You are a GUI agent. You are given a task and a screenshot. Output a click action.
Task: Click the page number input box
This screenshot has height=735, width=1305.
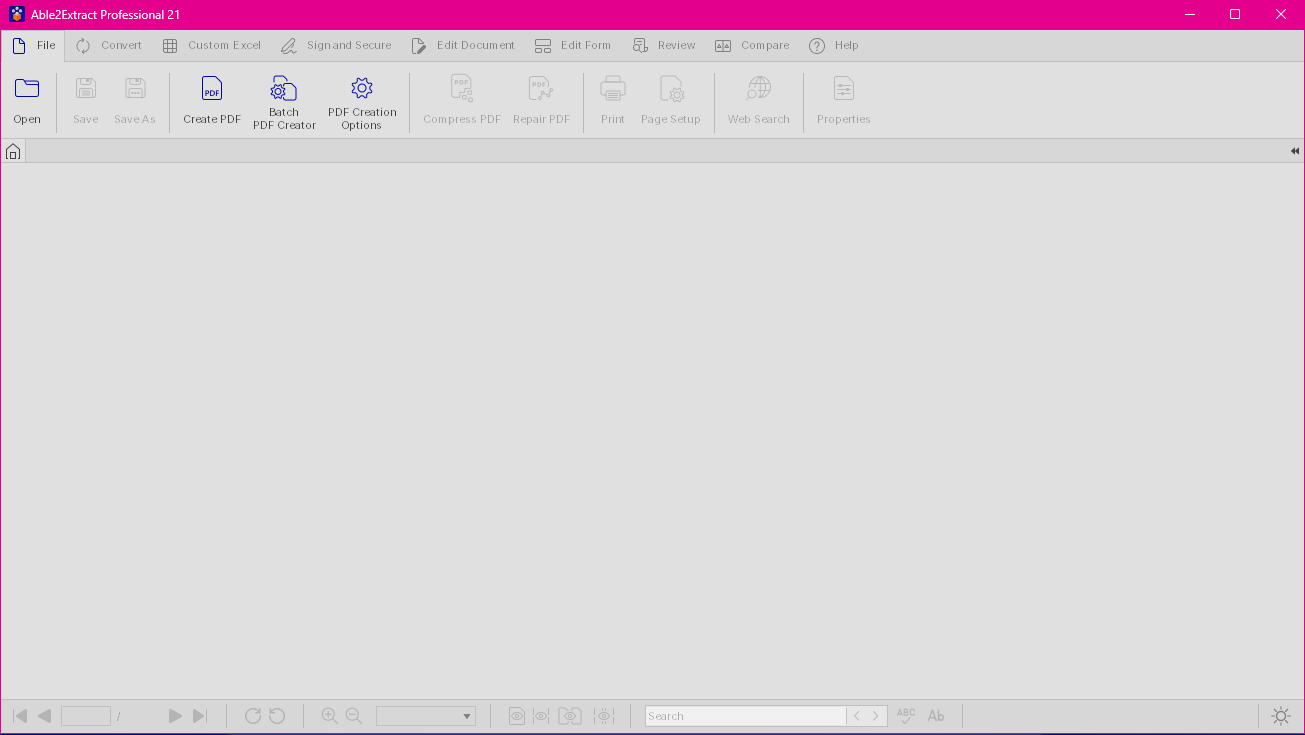tap(86, 716)
